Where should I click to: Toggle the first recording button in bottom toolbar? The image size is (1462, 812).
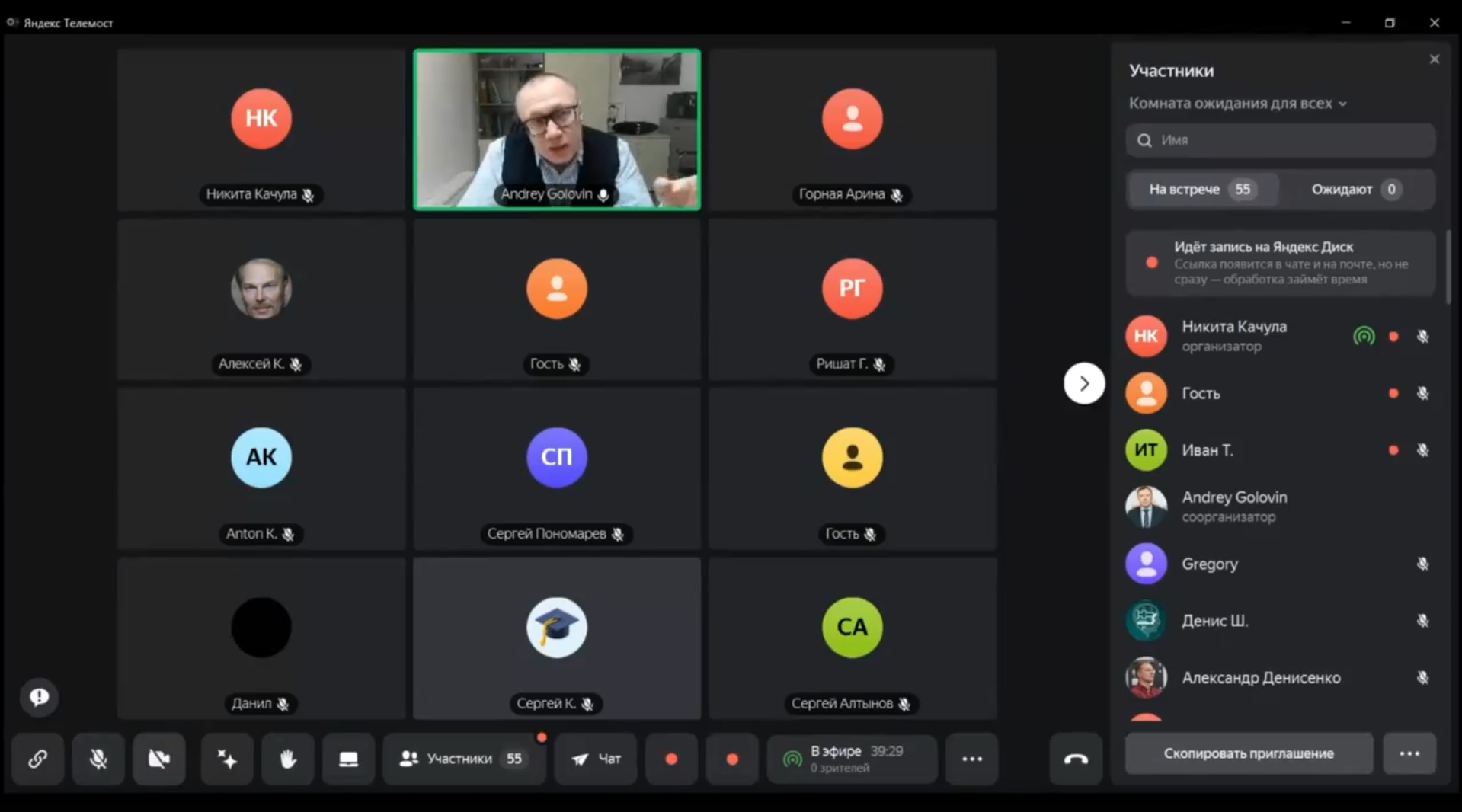(x=671, y=759)
